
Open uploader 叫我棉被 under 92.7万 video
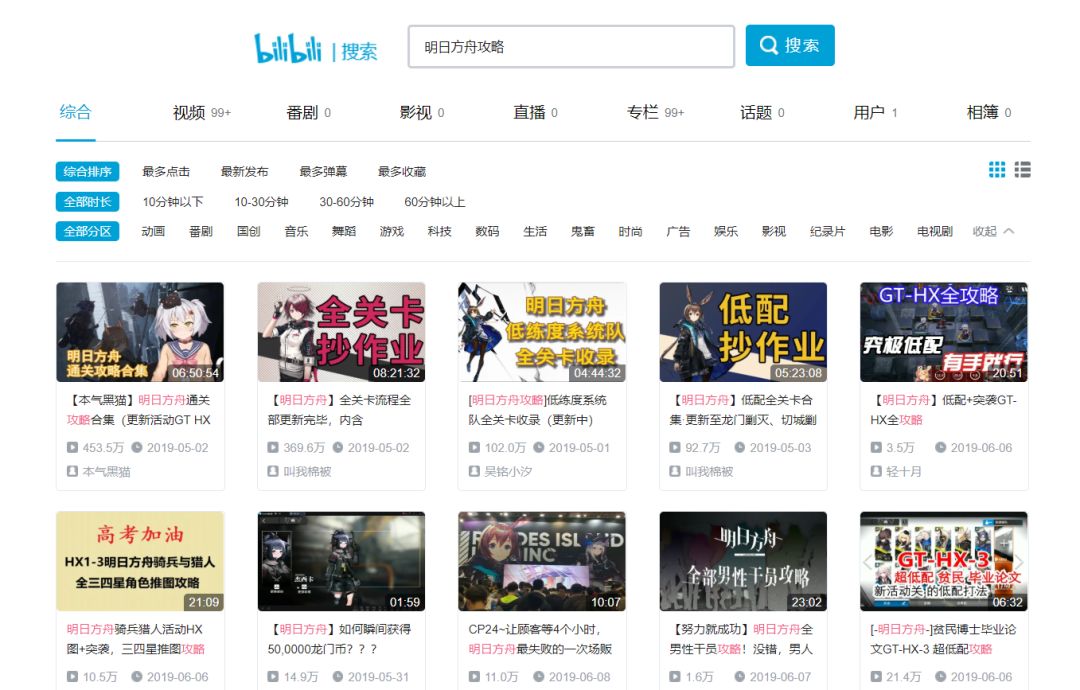point(709,472)
